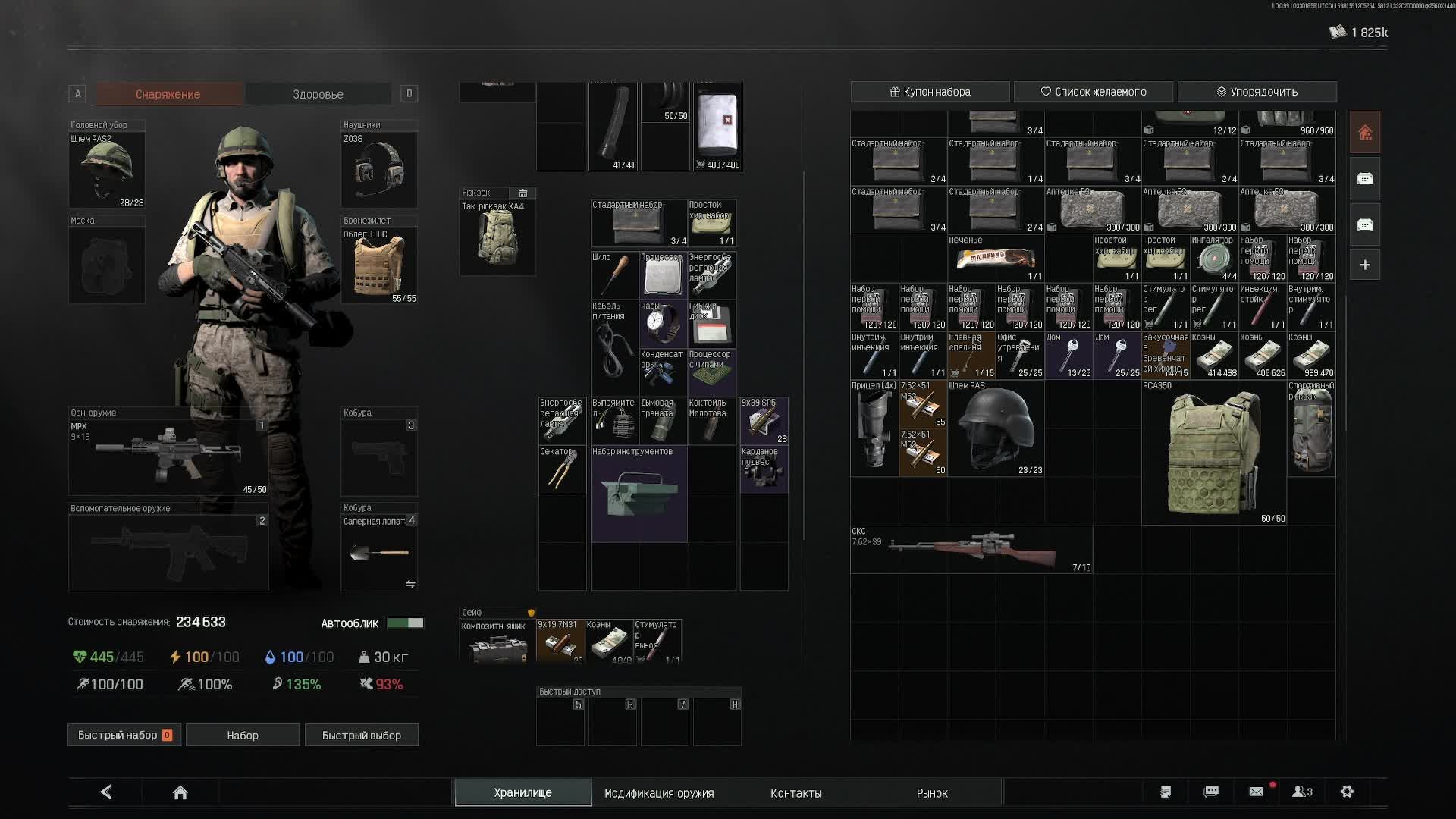Open the mail inbox envelope icon
This screenshot has width=1456, height=819.
coord(1257,792)
